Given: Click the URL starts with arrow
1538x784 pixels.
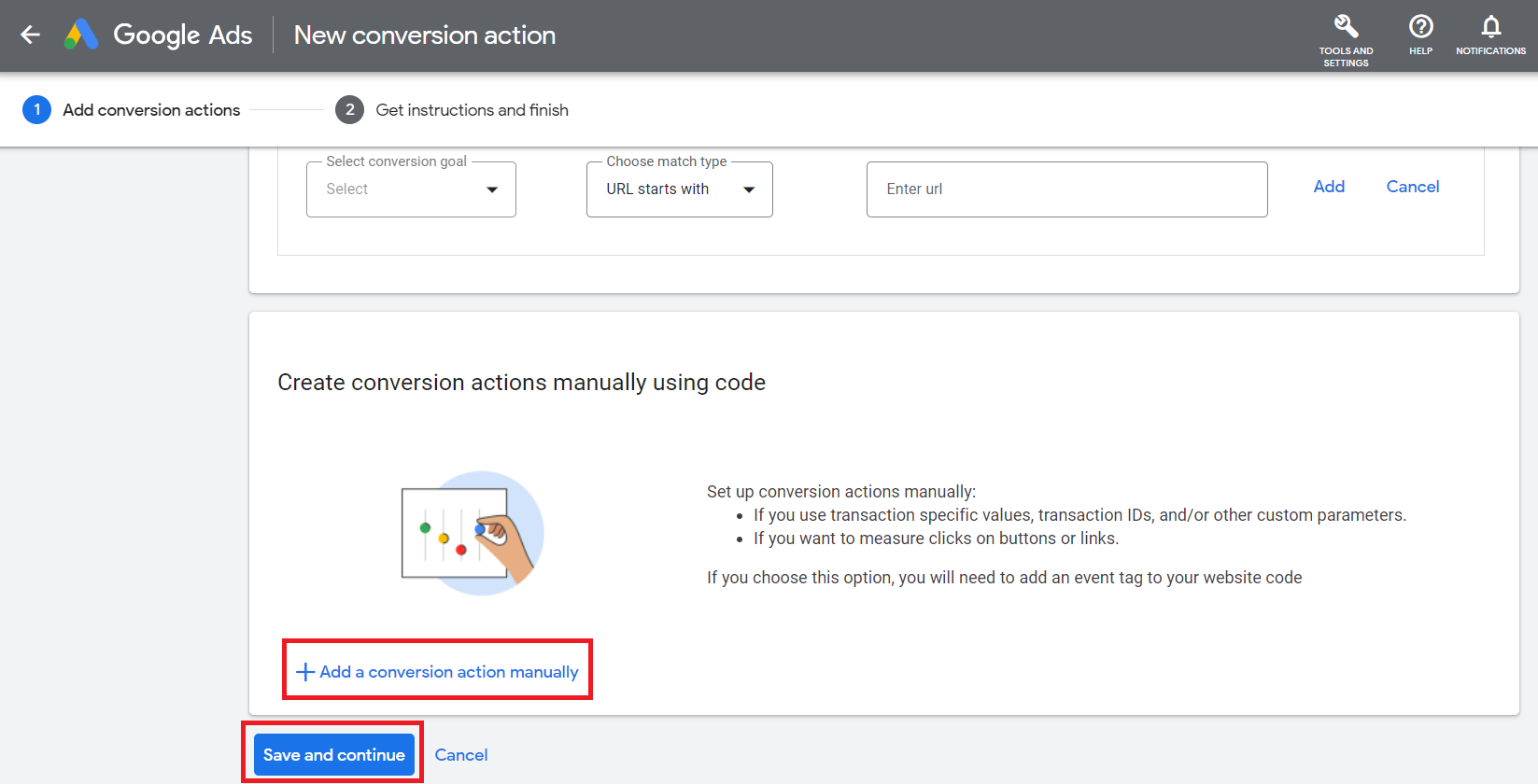Looking at the screenshot, I should (749, 189).
